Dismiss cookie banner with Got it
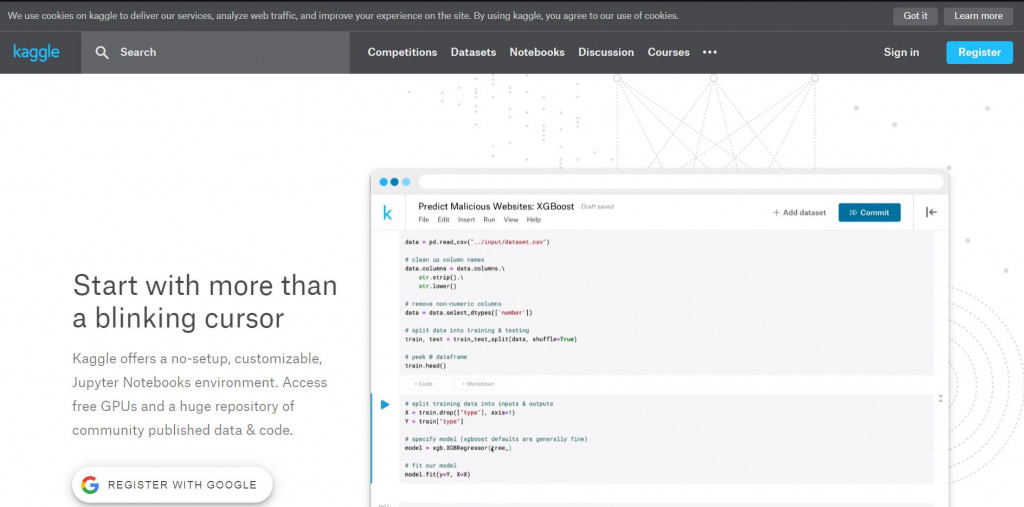1024x507 pixels. pos(915,16)
